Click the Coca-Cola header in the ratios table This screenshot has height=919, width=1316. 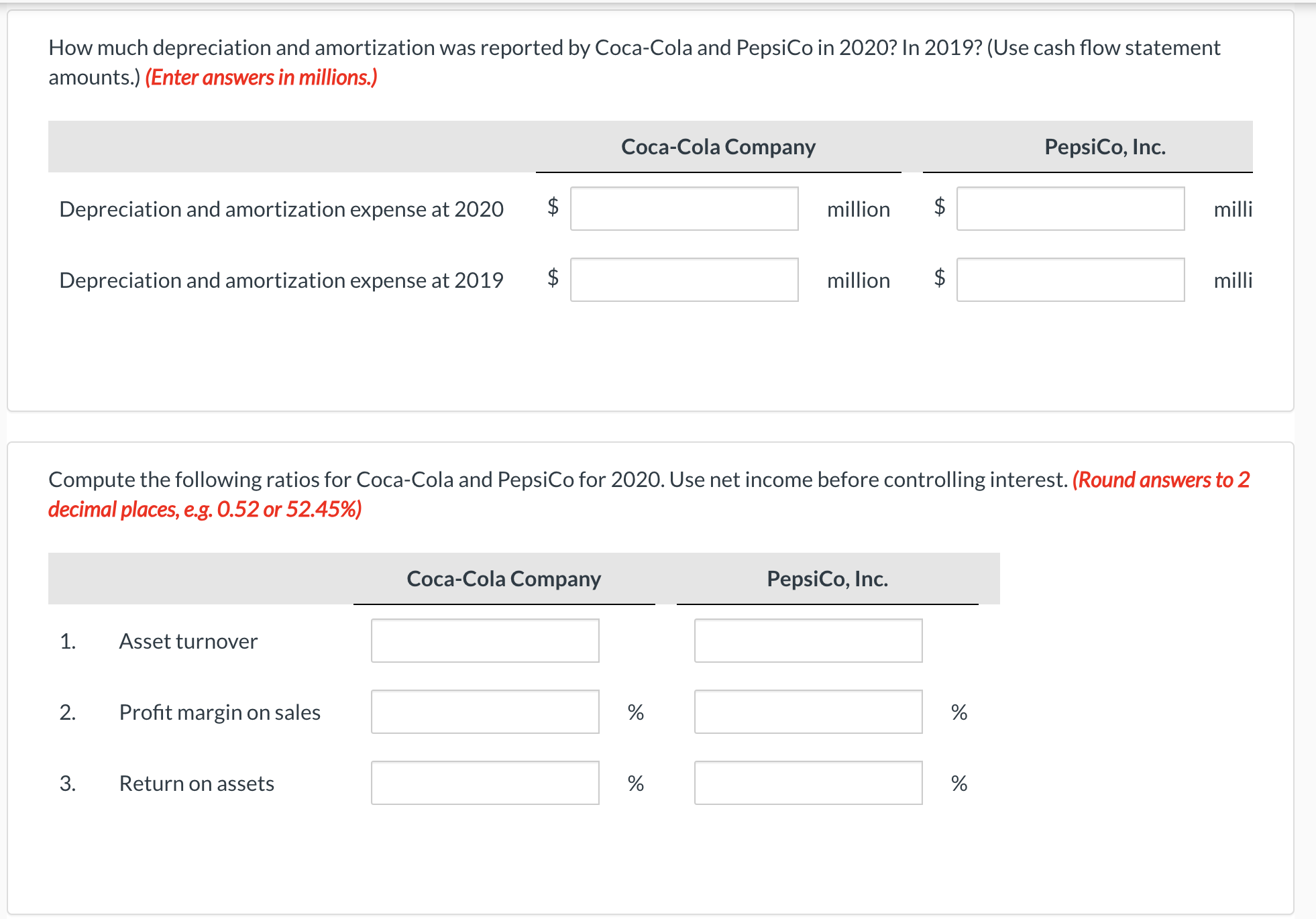pyautogui.click(x=504, y=578)
